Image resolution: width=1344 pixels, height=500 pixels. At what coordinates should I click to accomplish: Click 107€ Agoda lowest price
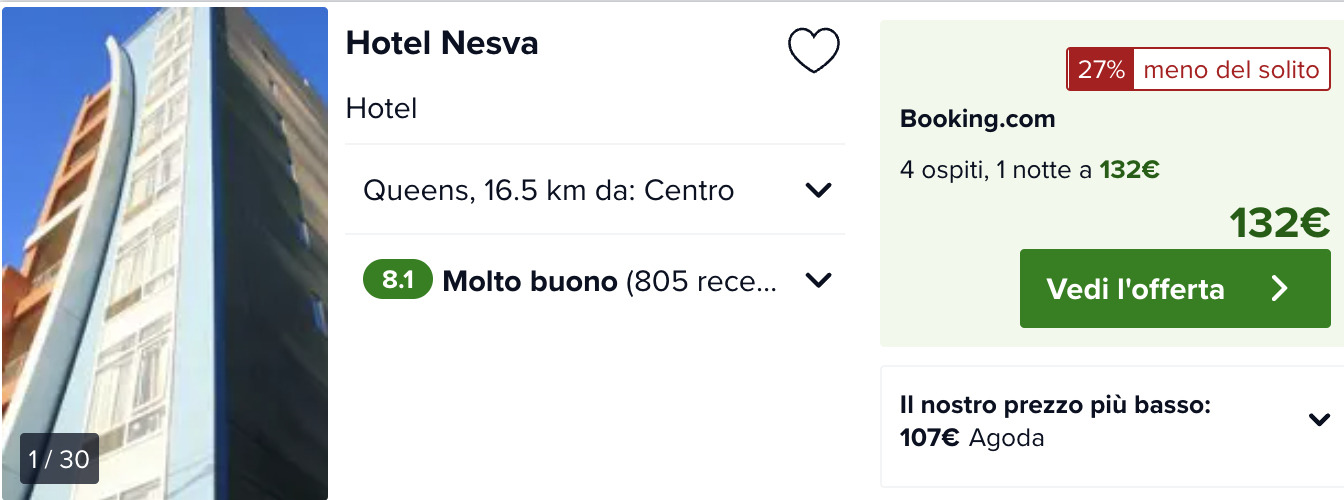click(x=972, y=437)
